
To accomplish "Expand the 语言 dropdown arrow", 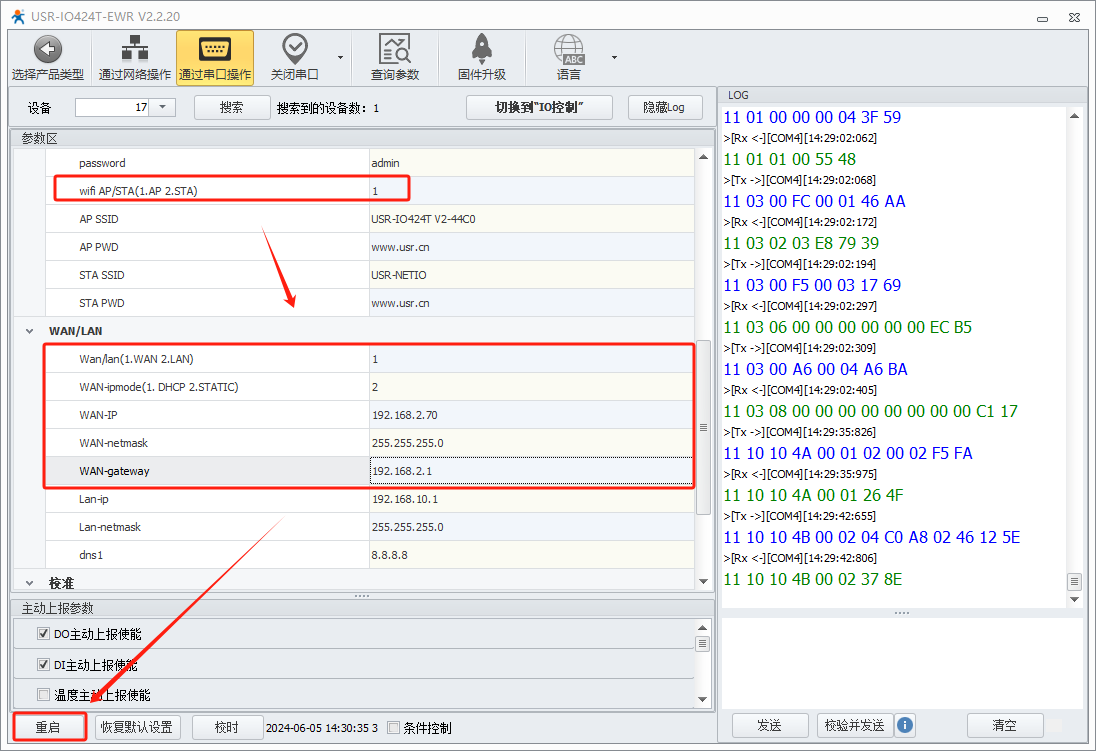I will pyautogui.click(x=614, y=57).
